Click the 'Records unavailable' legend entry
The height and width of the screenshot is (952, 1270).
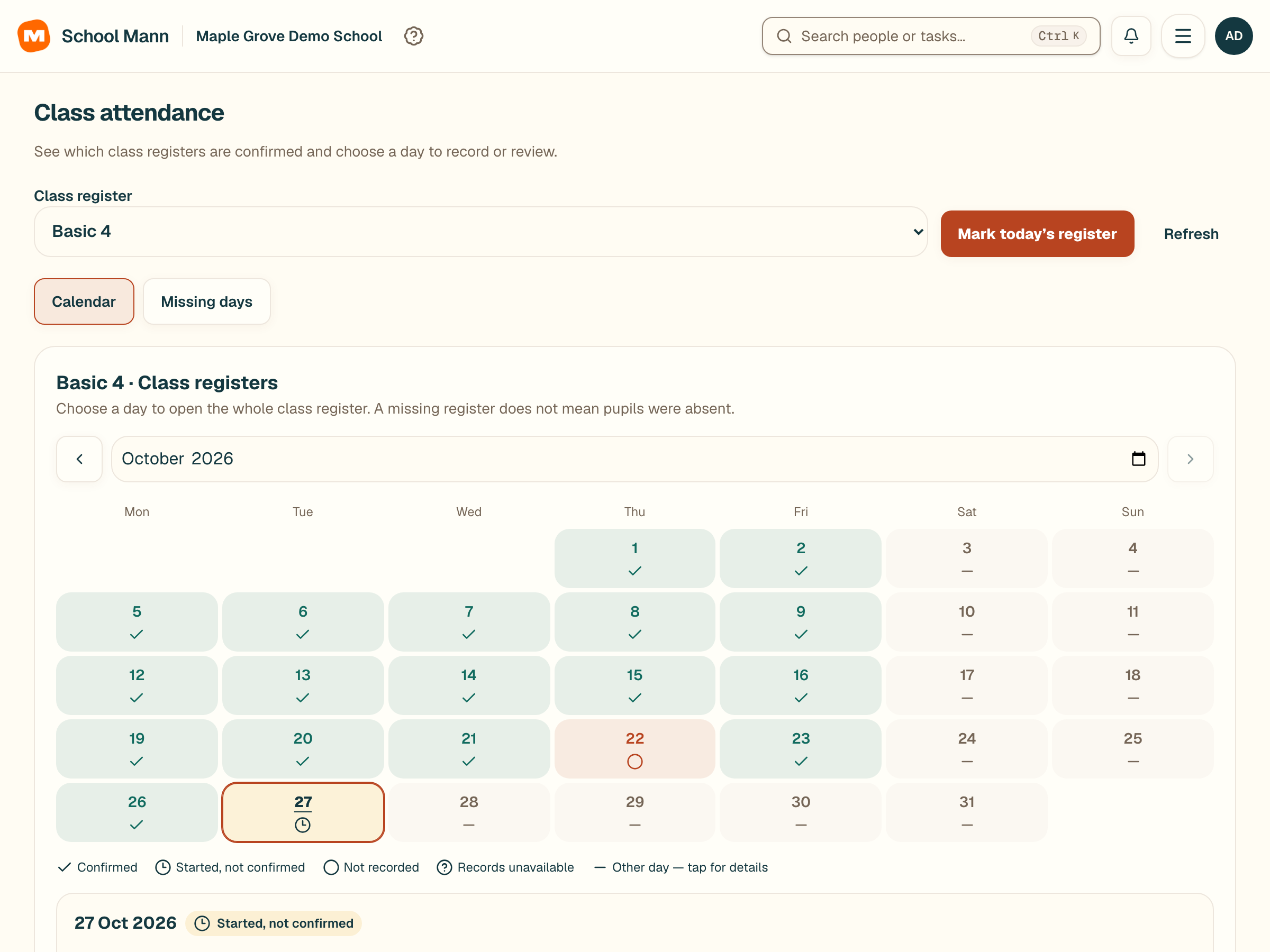pos(505,867)
